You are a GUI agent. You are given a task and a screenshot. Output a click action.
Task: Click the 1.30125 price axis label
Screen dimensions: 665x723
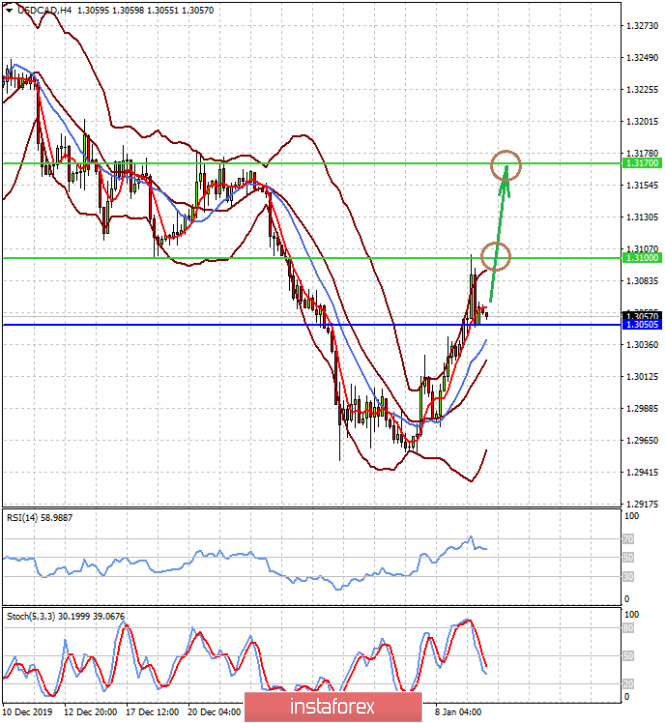642,377
